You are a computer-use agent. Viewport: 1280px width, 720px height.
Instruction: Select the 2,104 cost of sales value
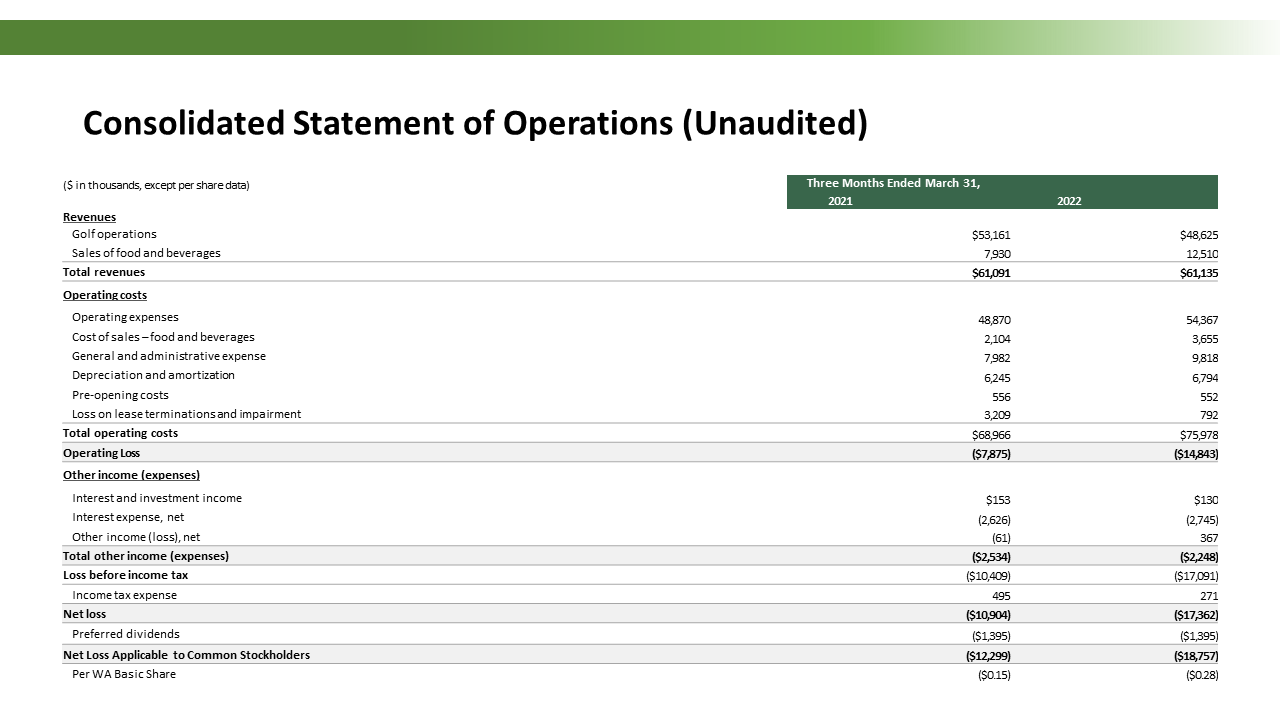(x=997, y=340)
